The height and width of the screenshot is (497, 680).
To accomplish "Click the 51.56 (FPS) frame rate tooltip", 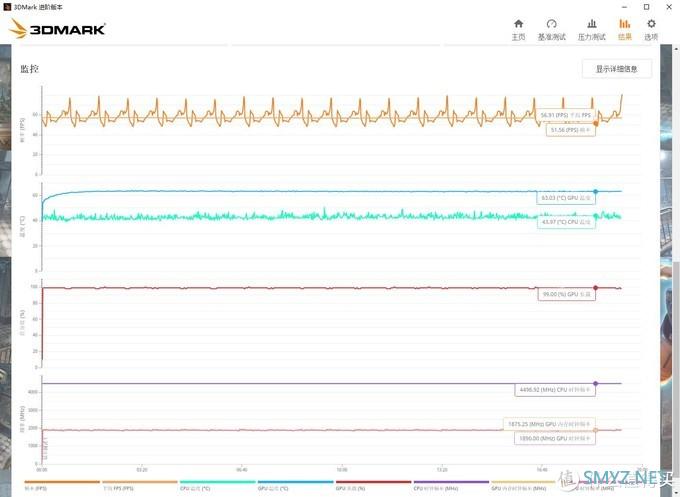I will click(x=571, y=130).
